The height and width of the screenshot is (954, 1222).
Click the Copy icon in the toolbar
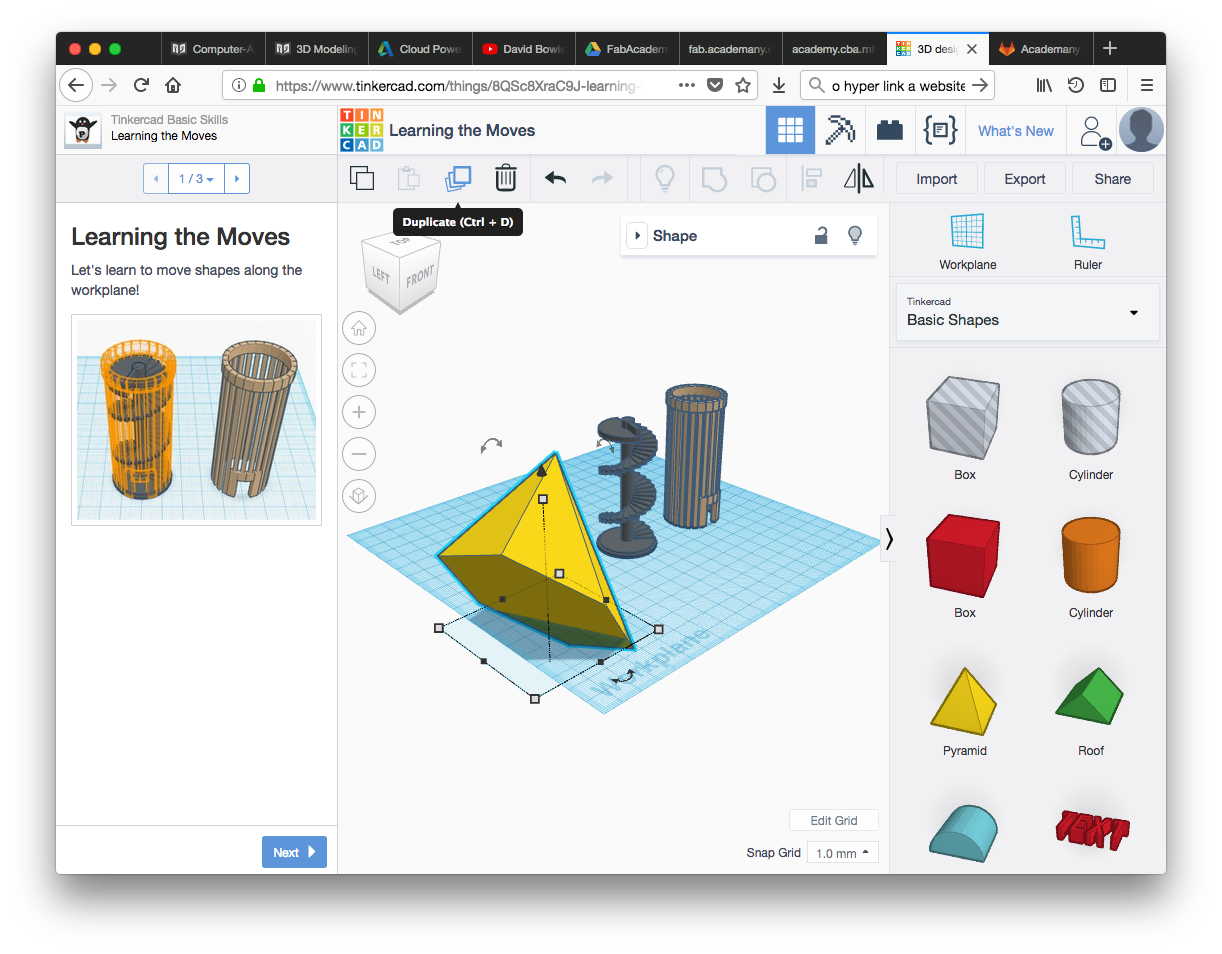tap(362, 179)
